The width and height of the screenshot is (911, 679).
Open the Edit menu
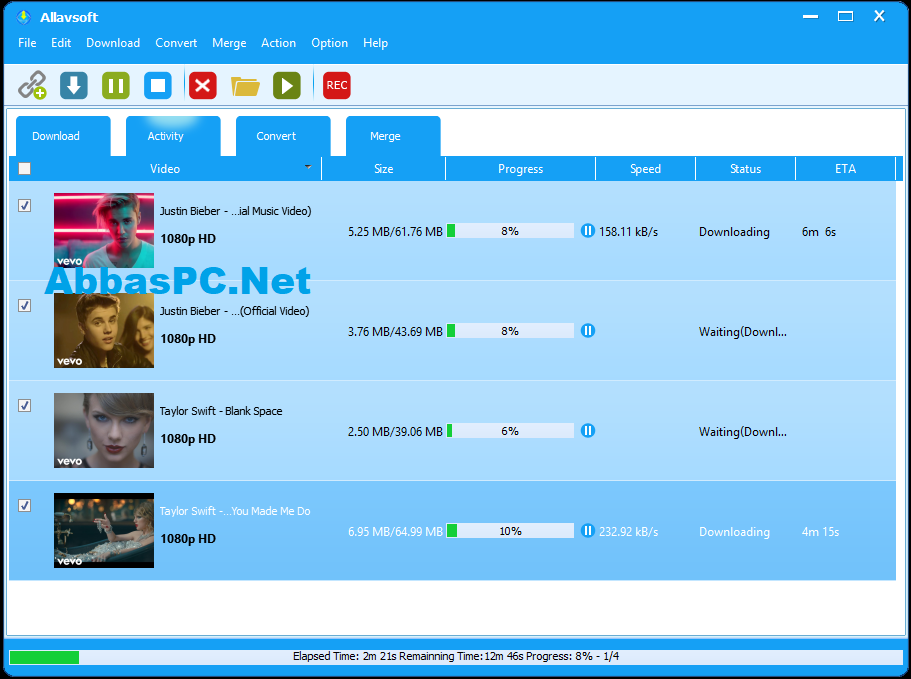61,43
